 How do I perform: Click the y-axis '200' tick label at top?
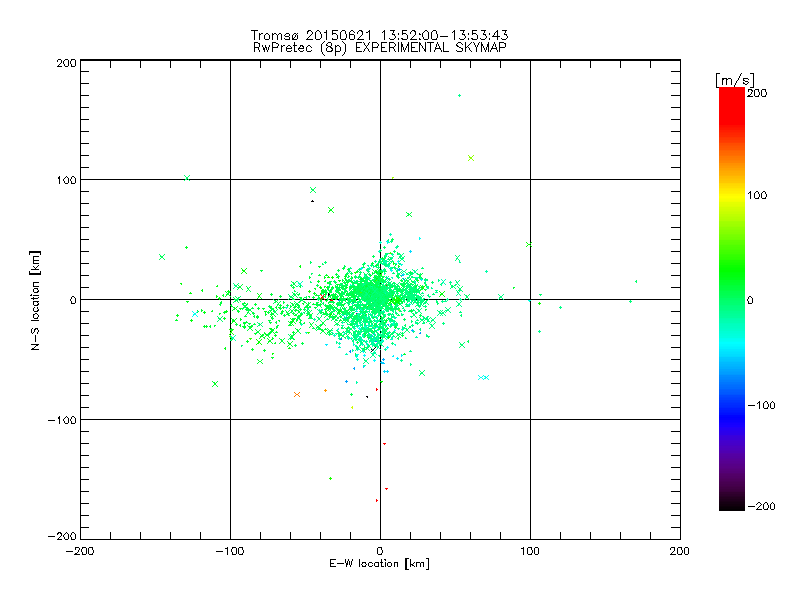[x=66, y=63]
